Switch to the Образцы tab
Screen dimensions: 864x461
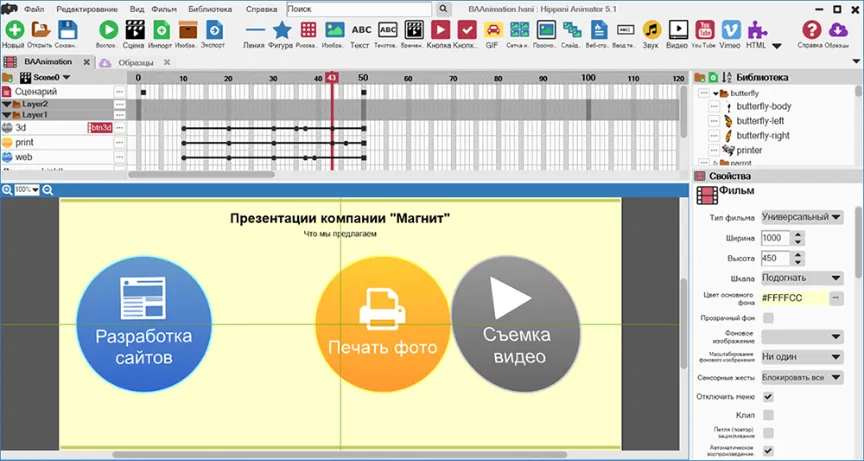pyautogui.click(x=136, y=62)
